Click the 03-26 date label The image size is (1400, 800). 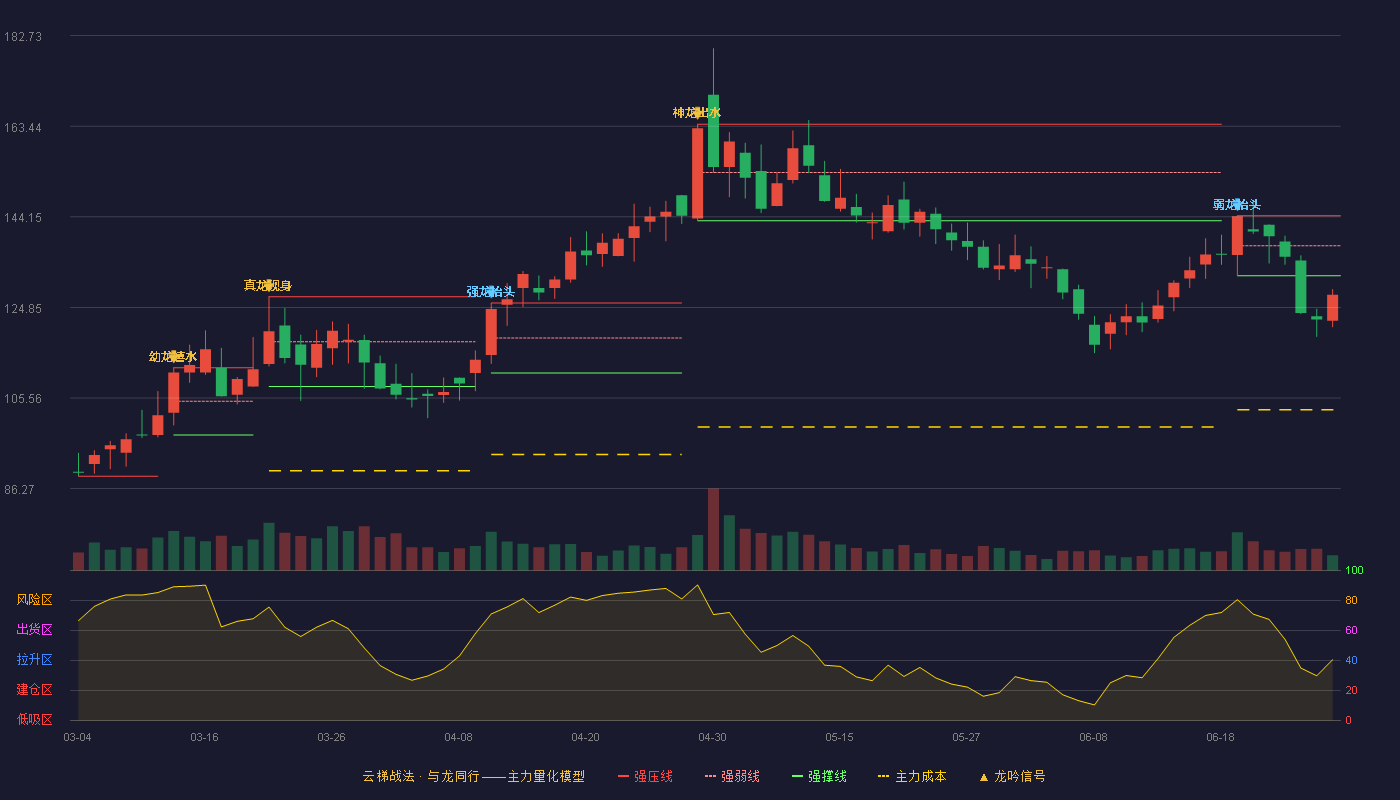click(331, 737)
